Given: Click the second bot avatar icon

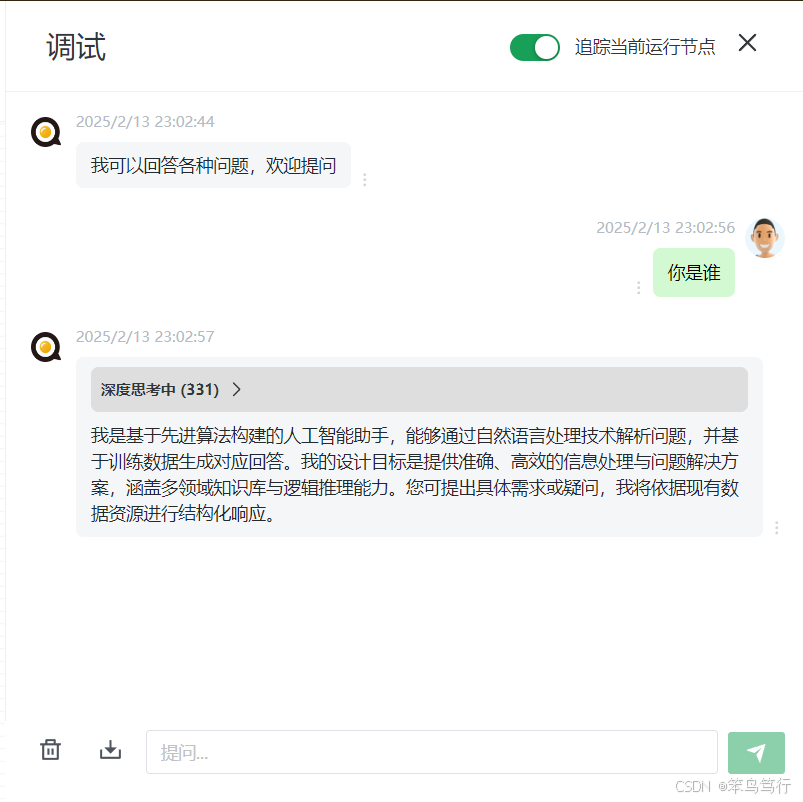Looking at the screenshot, I should (46, 347).
